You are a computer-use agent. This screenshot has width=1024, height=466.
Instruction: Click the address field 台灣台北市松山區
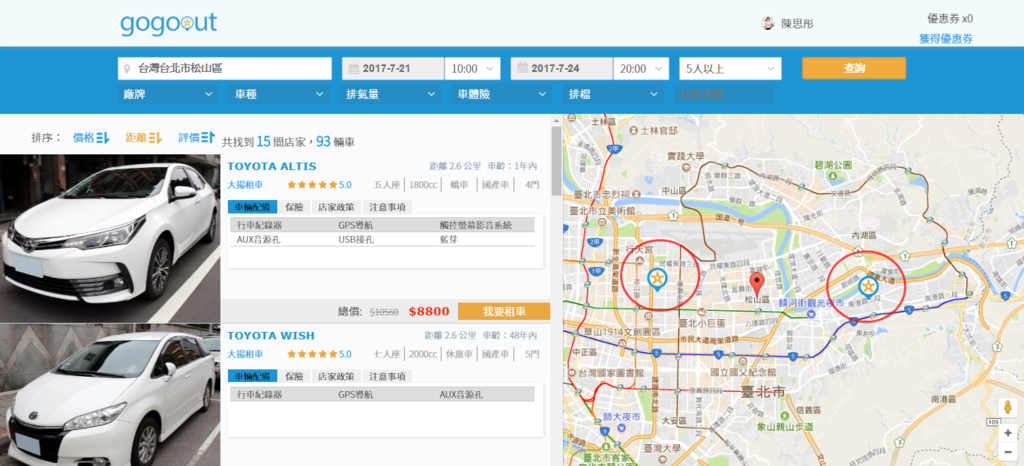tap(225, 69)
